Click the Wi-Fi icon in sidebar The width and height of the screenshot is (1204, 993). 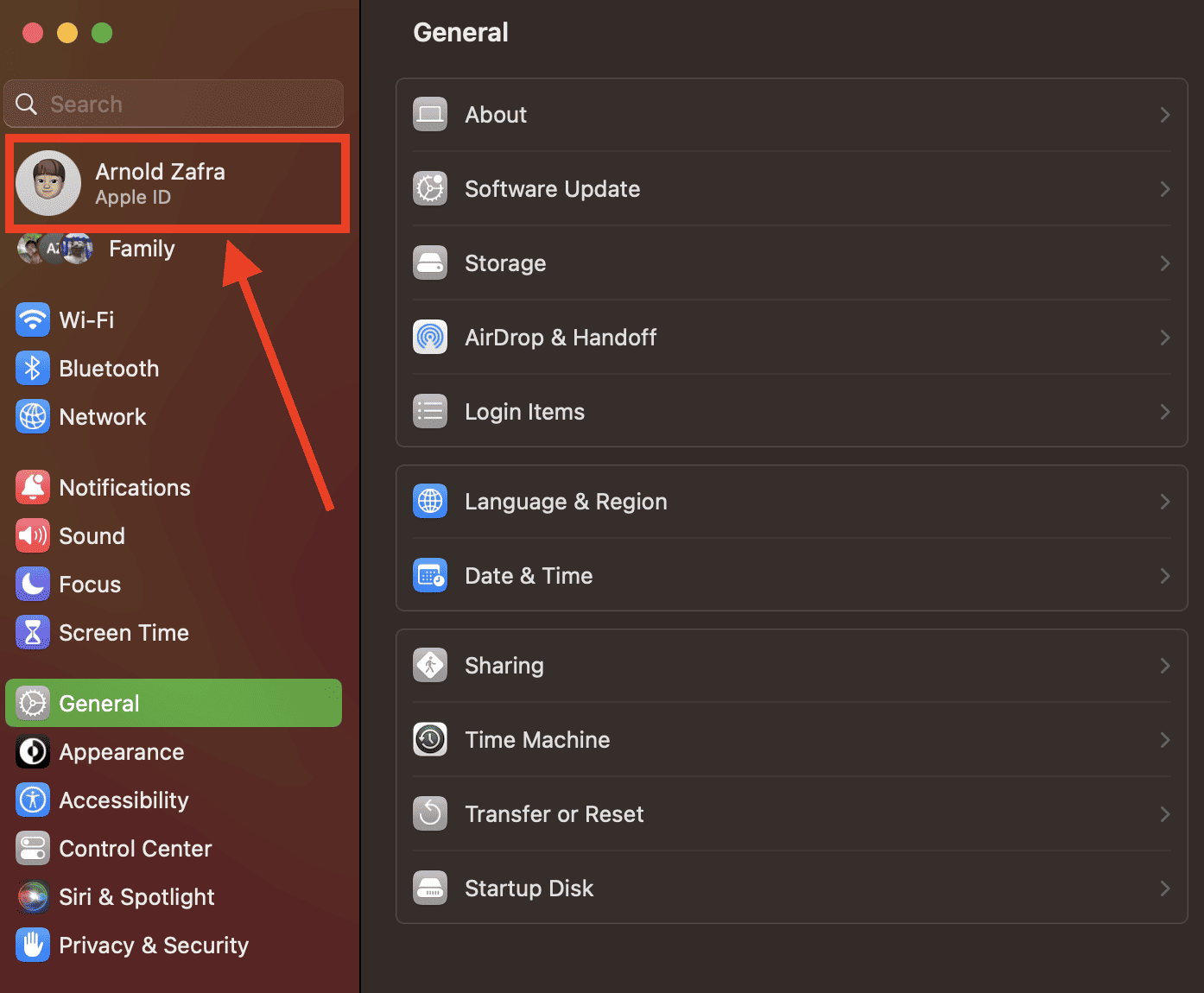tap(33, 320)
